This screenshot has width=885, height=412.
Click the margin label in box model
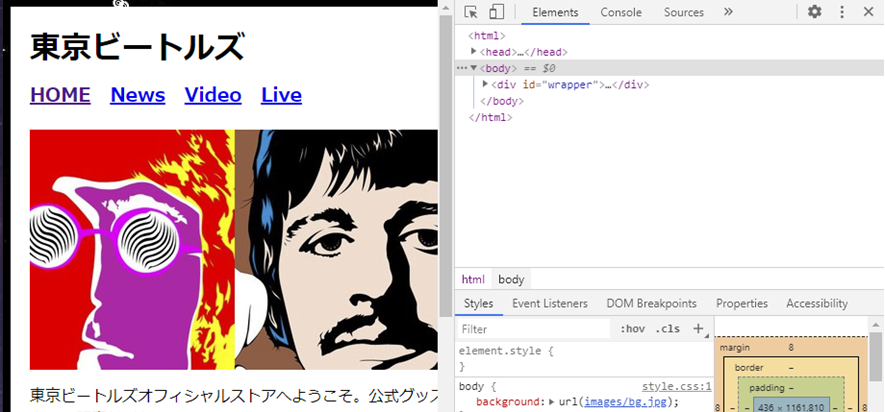coord(735,348)
